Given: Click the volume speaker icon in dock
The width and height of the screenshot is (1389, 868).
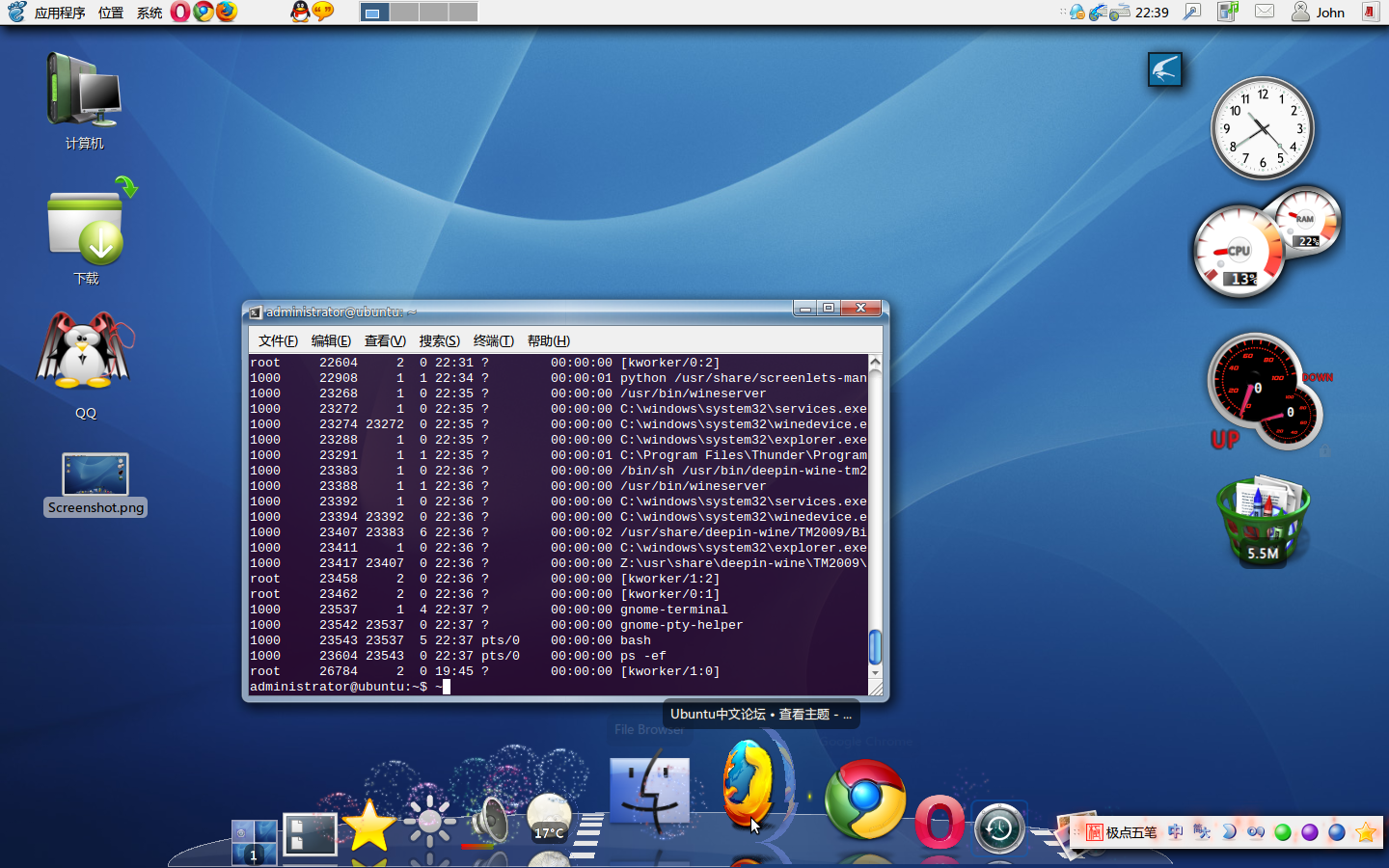Looking at the screenshot, I should (x=490, y=821).
